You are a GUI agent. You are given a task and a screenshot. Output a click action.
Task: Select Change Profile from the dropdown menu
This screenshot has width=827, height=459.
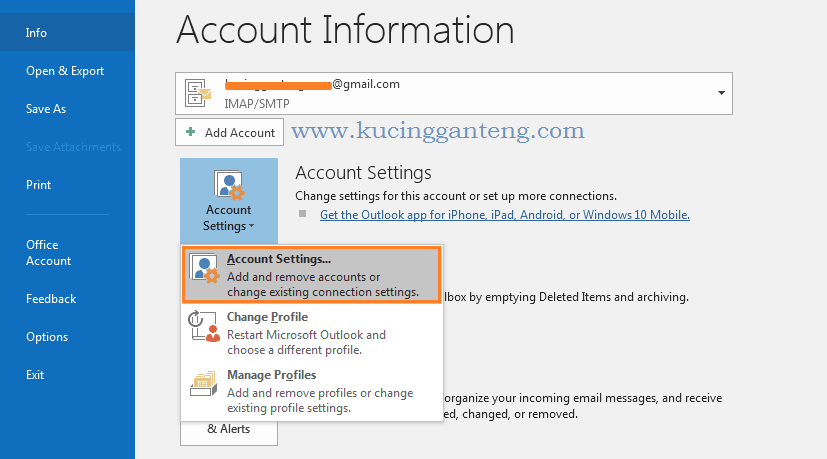pos(311,333)
